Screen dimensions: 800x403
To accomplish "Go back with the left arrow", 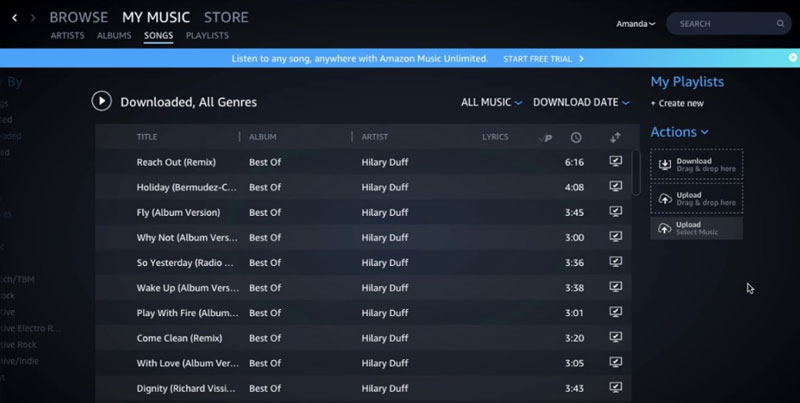I will pos(15,18).
